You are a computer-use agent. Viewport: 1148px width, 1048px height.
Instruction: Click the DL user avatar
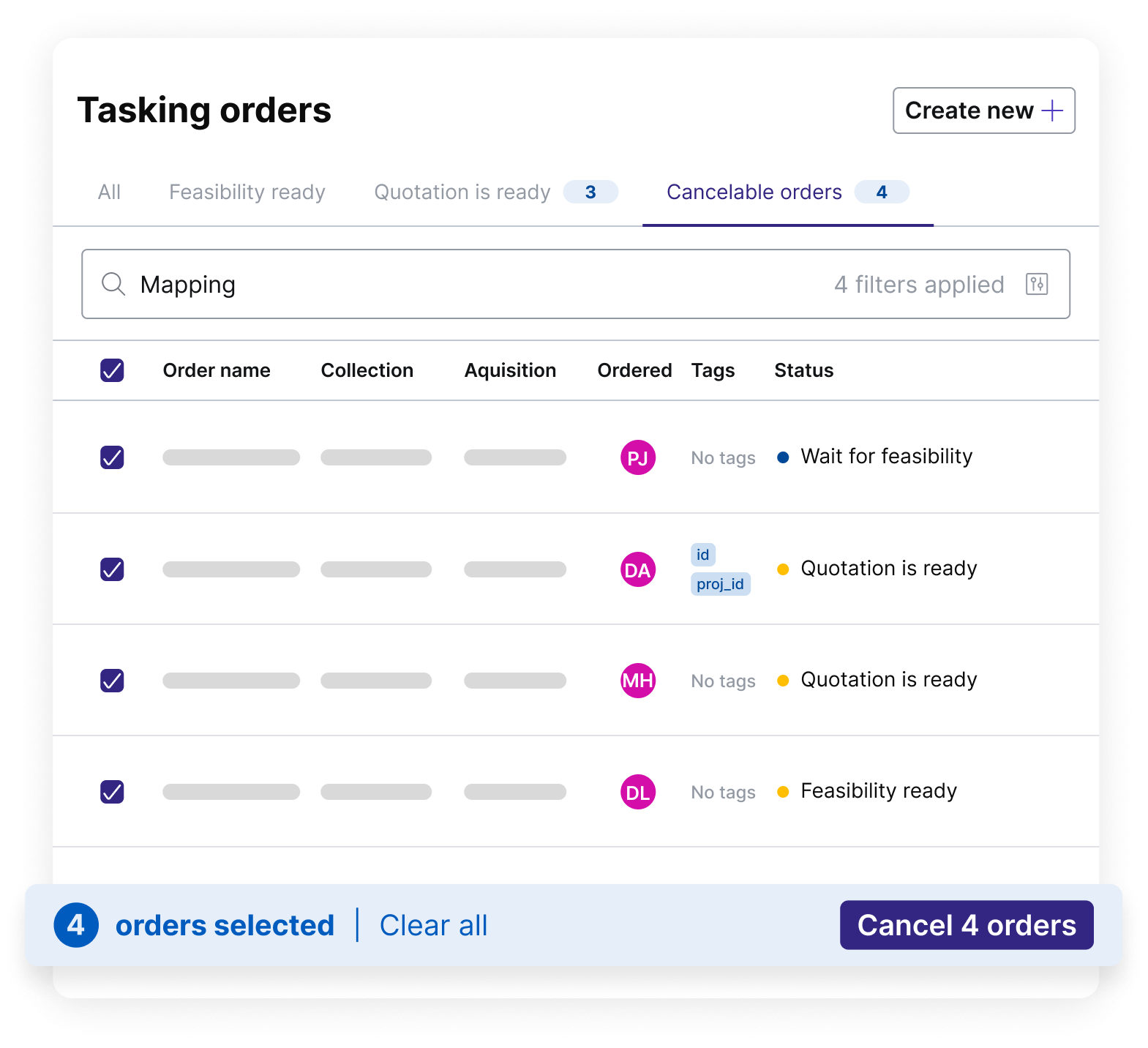pyautogui.click(x=637, y=792)
